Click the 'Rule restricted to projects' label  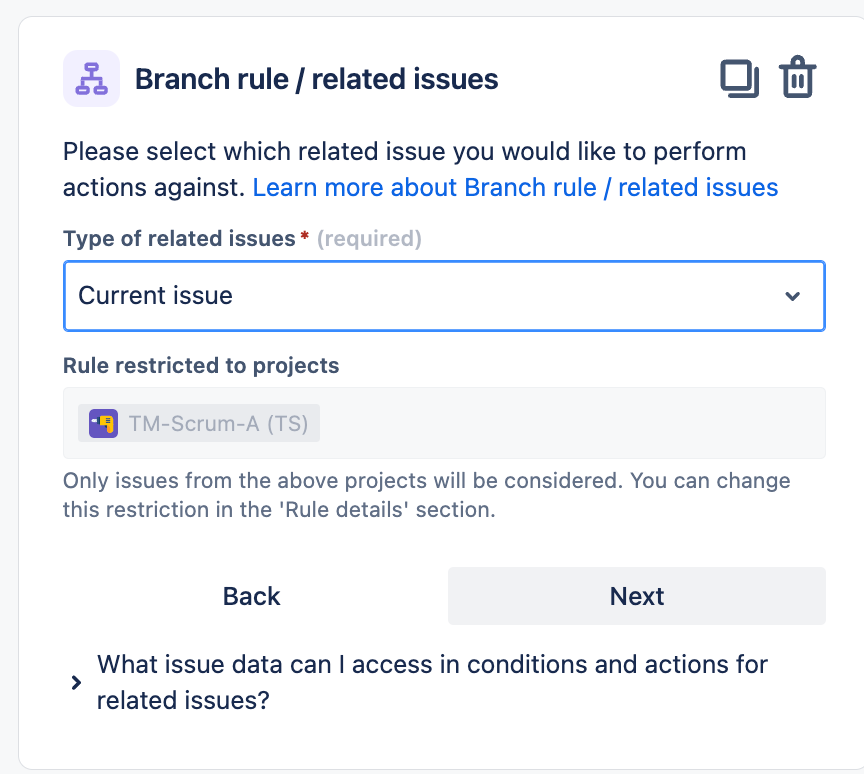coord(201,365)
